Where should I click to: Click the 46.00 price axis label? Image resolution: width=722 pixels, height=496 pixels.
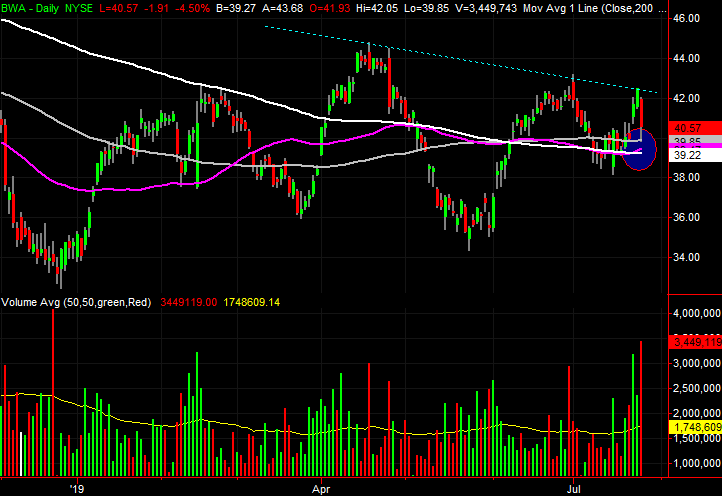point(687,18)
